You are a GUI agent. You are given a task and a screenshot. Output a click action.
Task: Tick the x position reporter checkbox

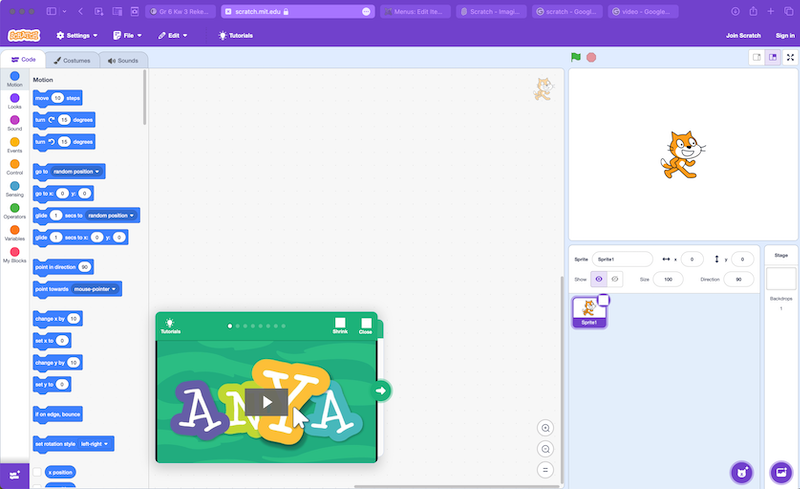pyautogui.click(x=37, y=472)
